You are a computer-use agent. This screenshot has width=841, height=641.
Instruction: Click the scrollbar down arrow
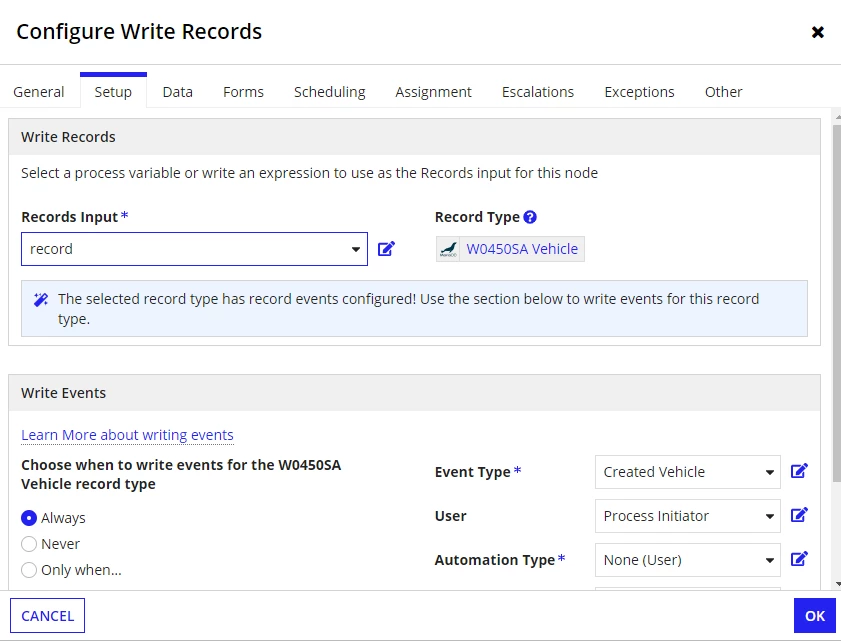[837, 584]
